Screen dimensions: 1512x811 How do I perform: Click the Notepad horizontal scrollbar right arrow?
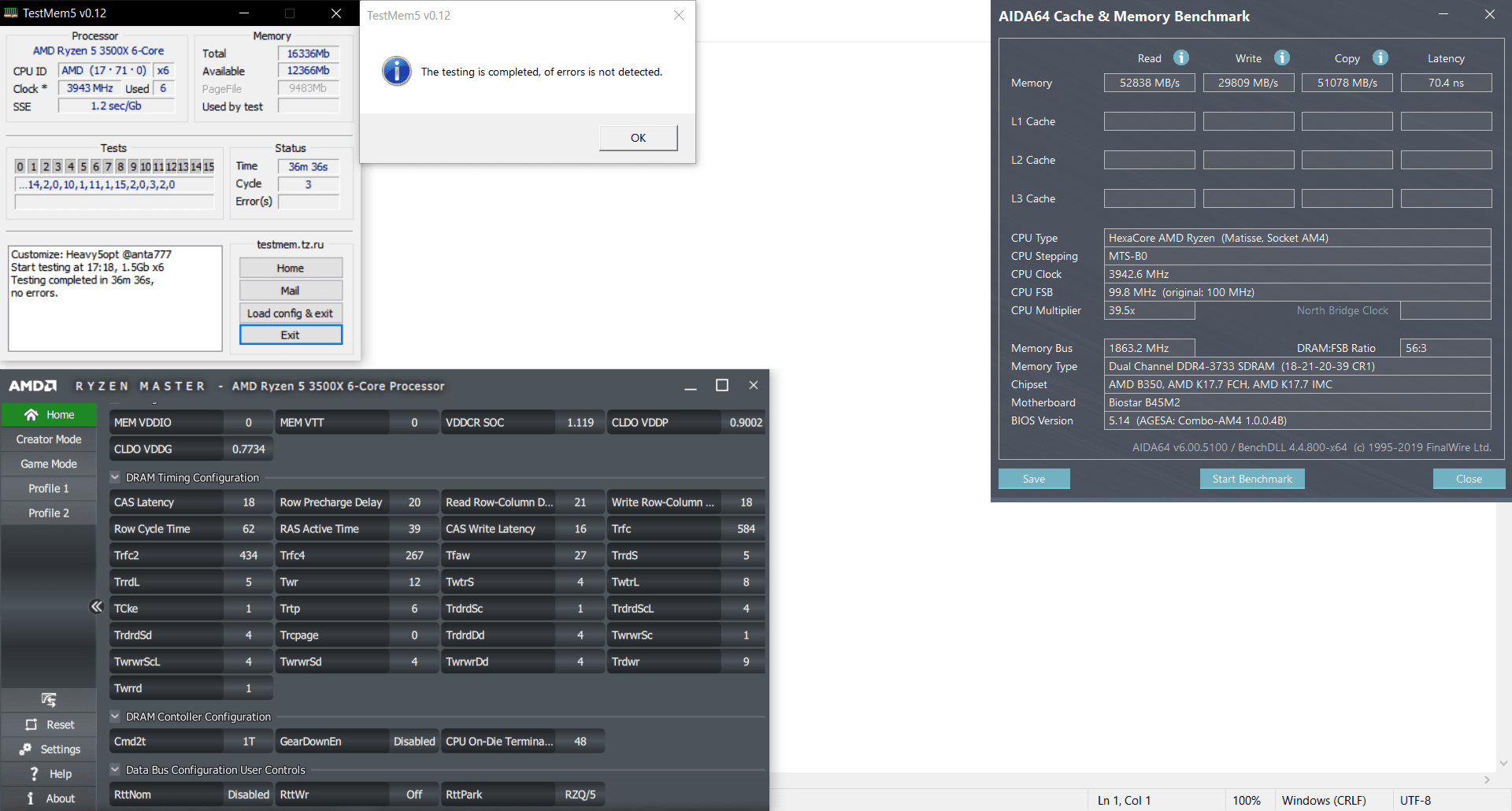click(1487, 780)
